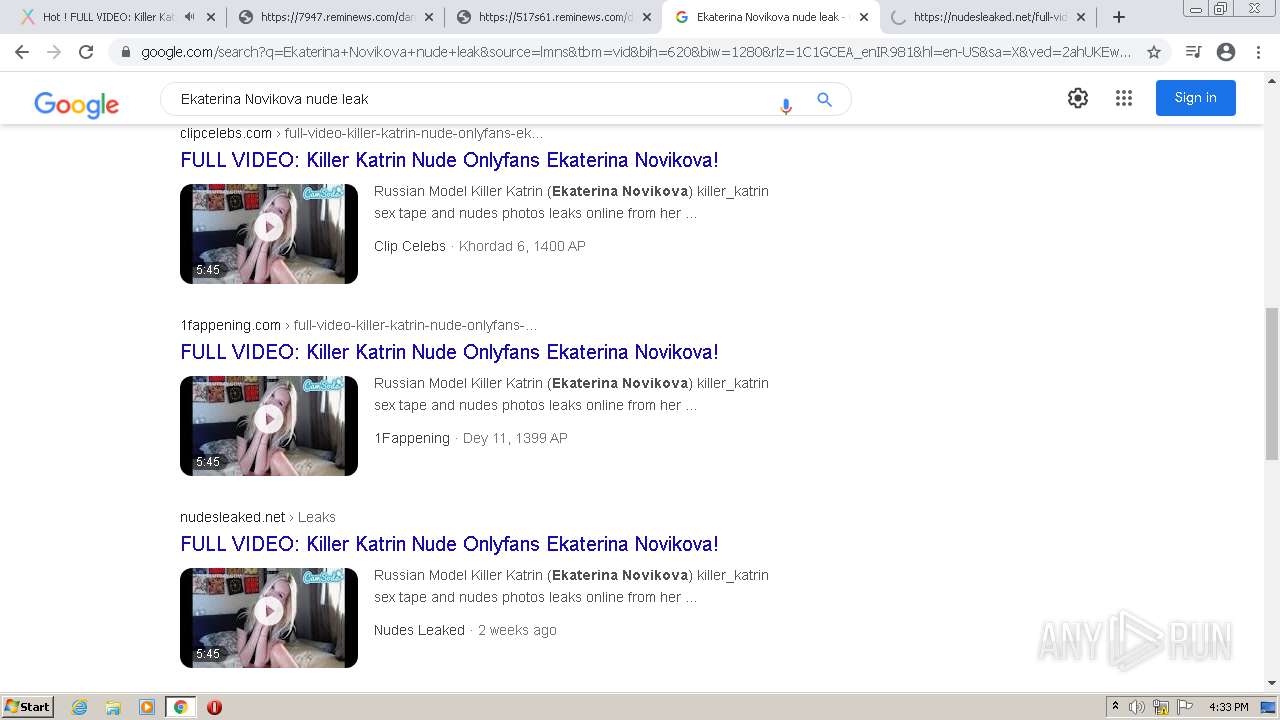Click the "nudesleaked.net › Leaks" breadcrumb
1280x720 pixels.
pos(258,517)
